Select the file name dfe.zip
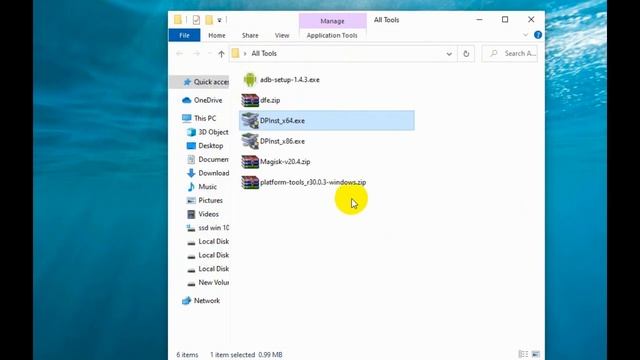The width and height of the screenshot is (640, 360). [x=270, y=100]
